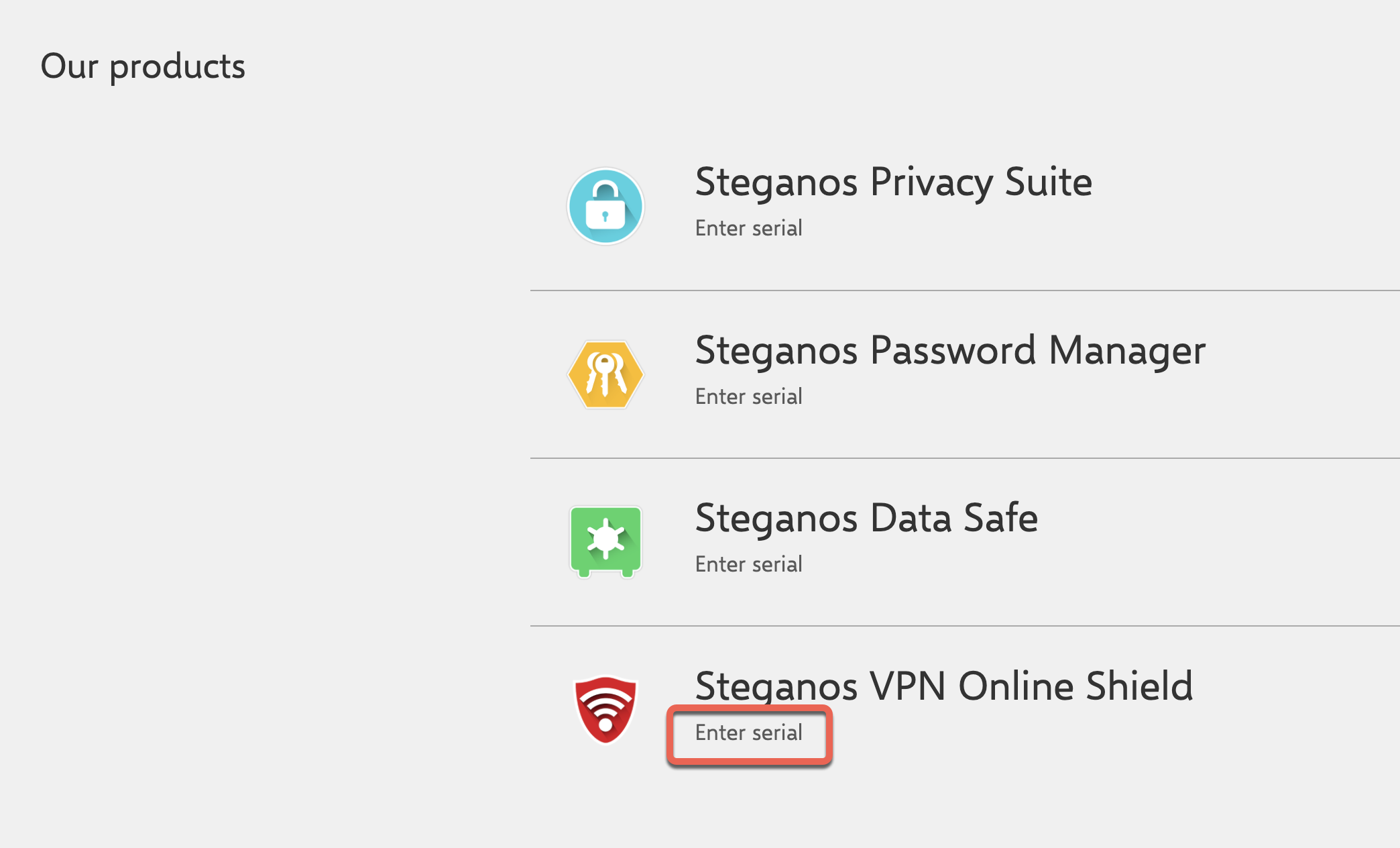Click the divider line below Password Manager
The image size is (1400, 848).
click(964, 458)
